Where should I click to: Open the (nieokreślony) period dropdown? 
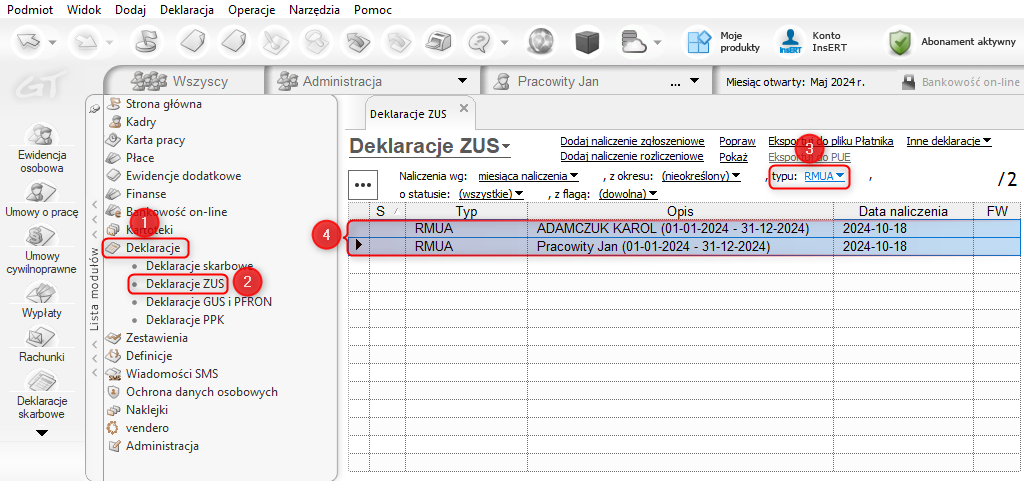tap(701, 176)
